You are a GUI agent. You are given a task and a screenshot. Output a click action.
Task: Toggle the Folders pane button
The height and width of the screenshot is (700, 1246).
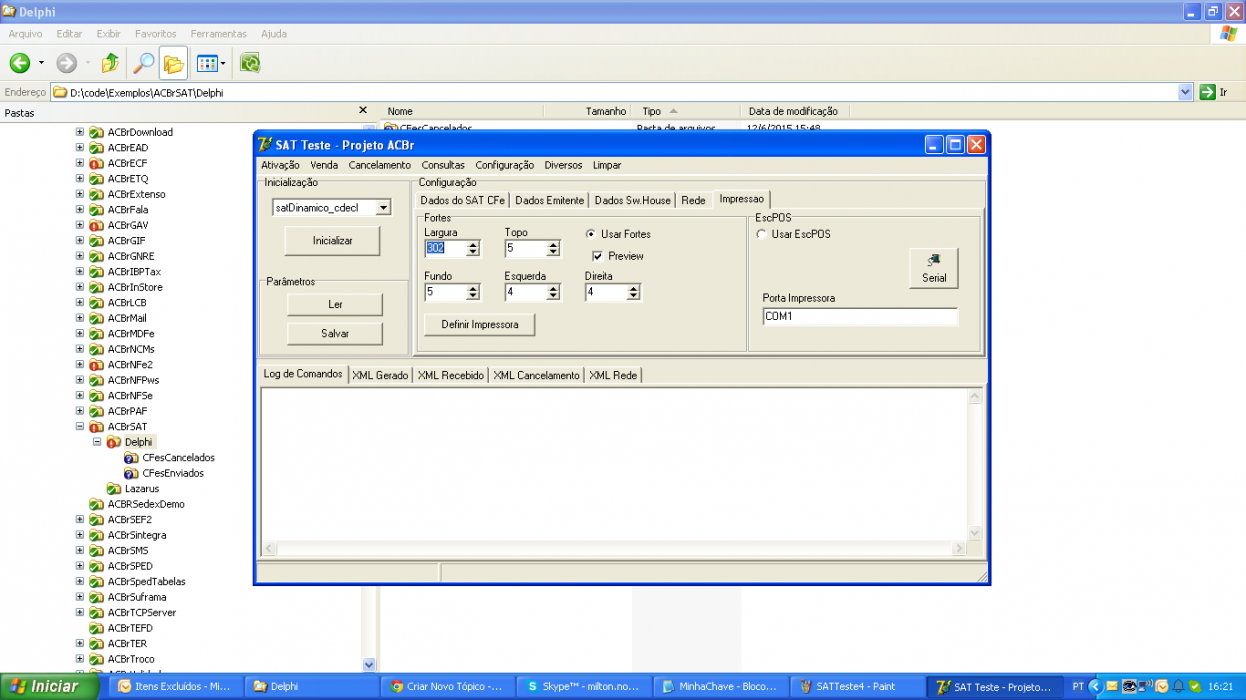[173, 63]
